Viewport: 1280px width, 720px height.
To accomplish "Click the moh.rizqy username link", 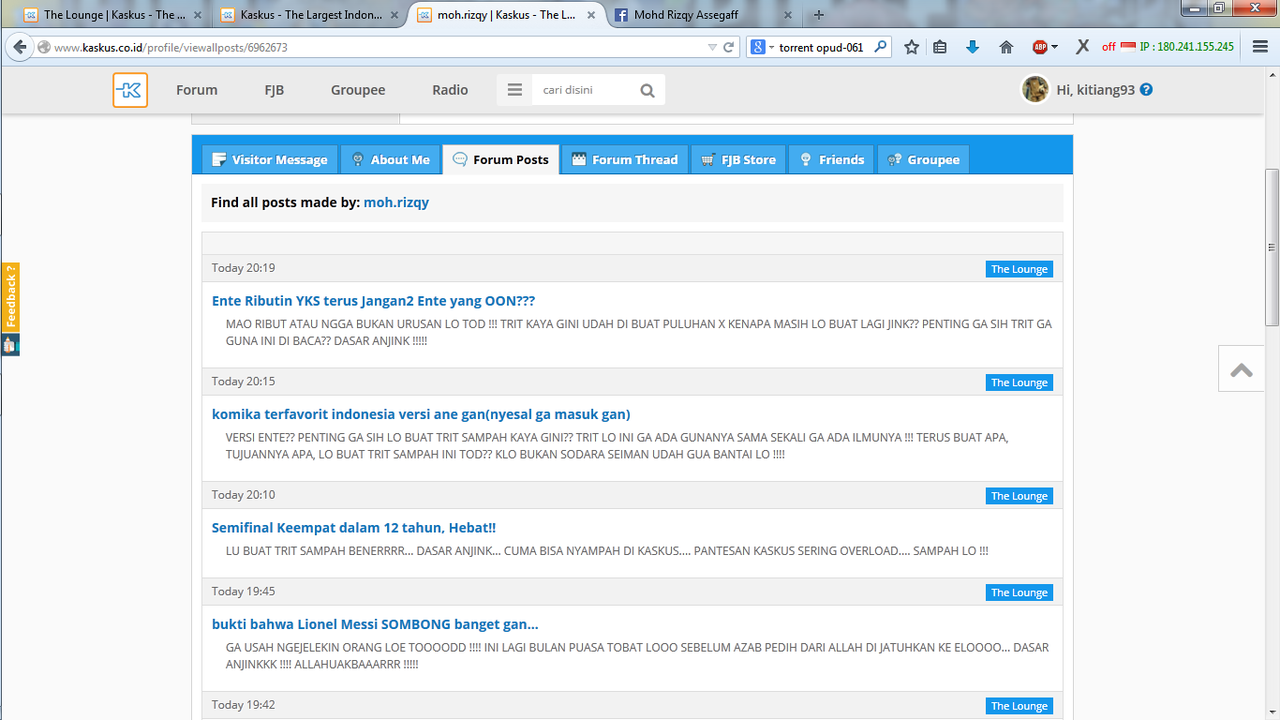I will tap(396, 202).
